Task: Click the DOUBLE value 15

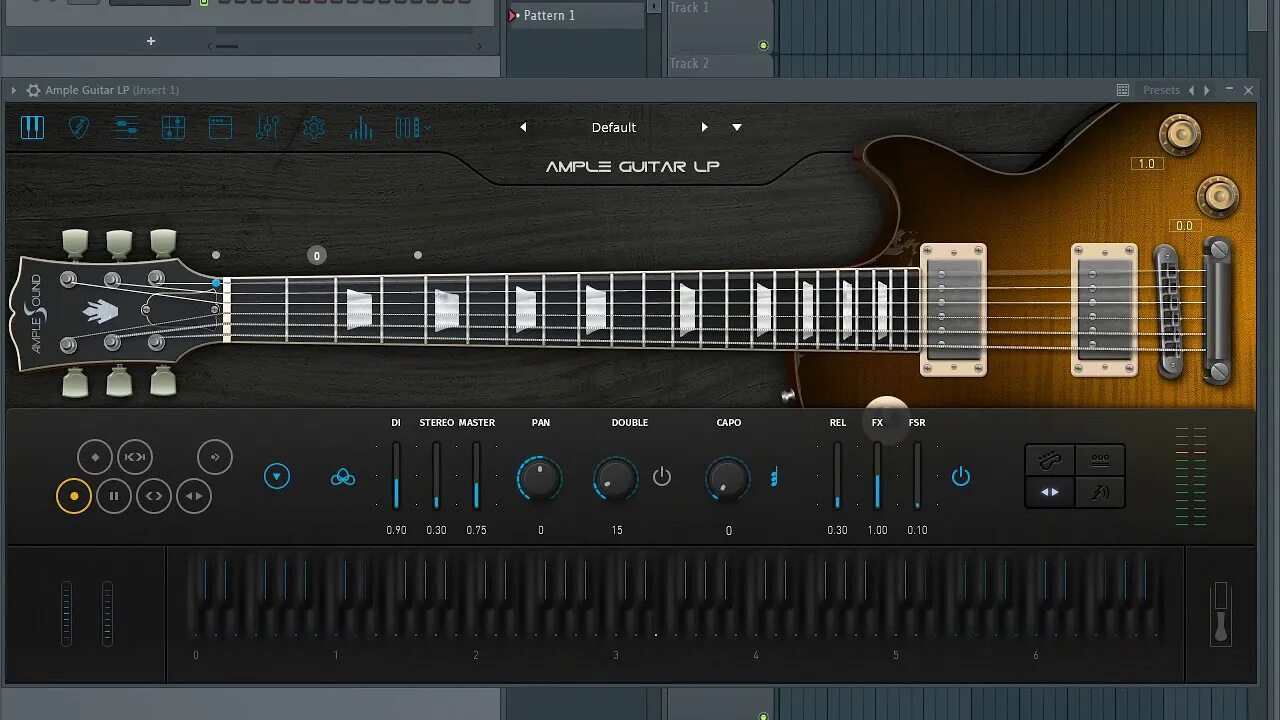Action: 616,530
